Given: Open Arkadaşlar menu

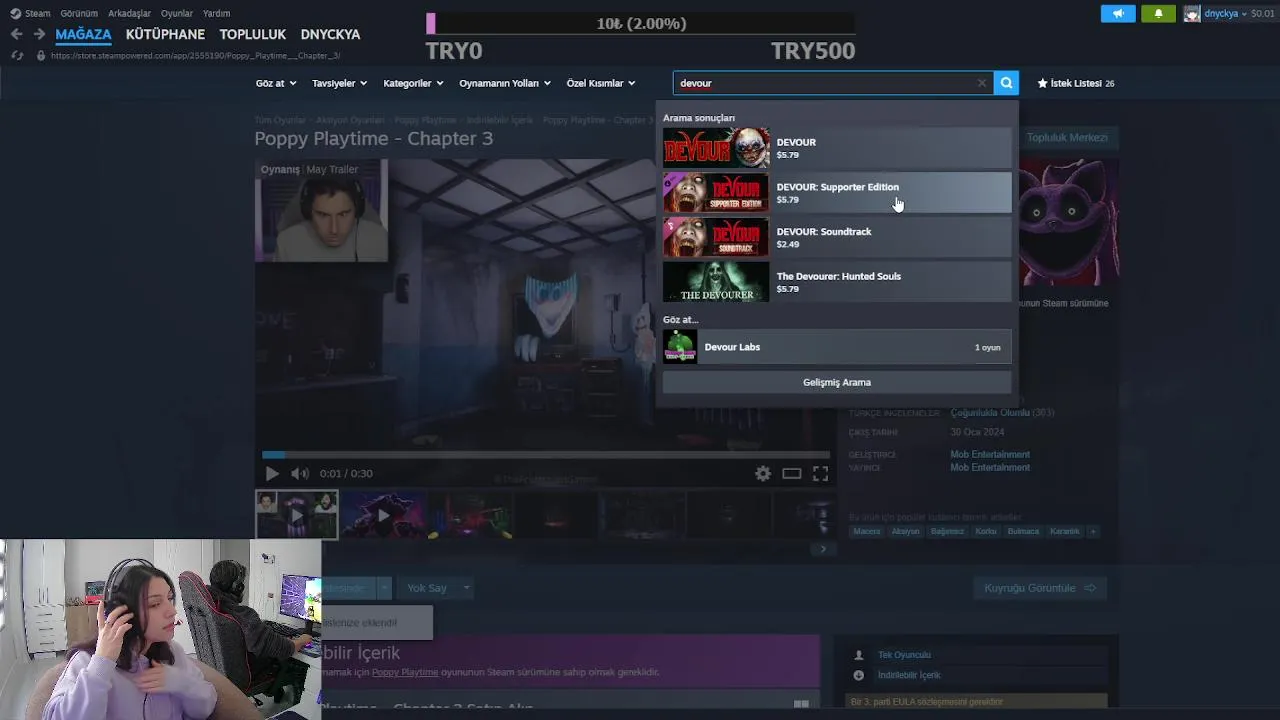Looking at the screenshot, I should (129, 13).
